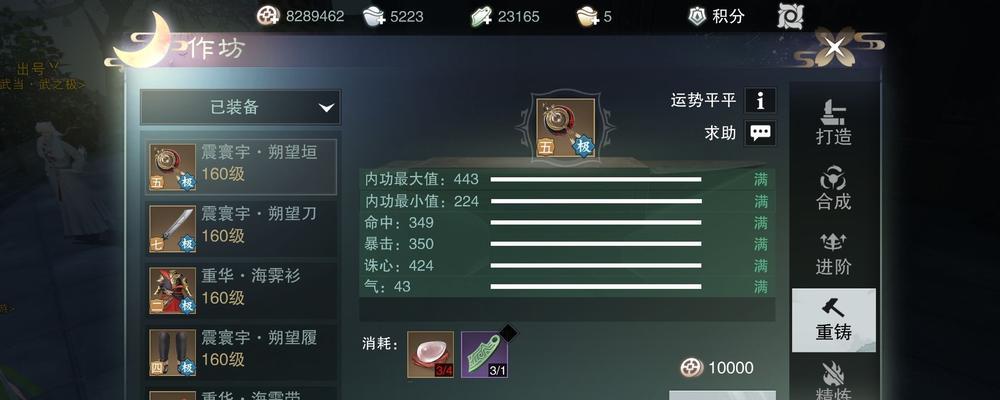The height and width of the screenshot is (400, 1000).
Task: Switch to the 合成 synthesis tab
Action: 834,188
